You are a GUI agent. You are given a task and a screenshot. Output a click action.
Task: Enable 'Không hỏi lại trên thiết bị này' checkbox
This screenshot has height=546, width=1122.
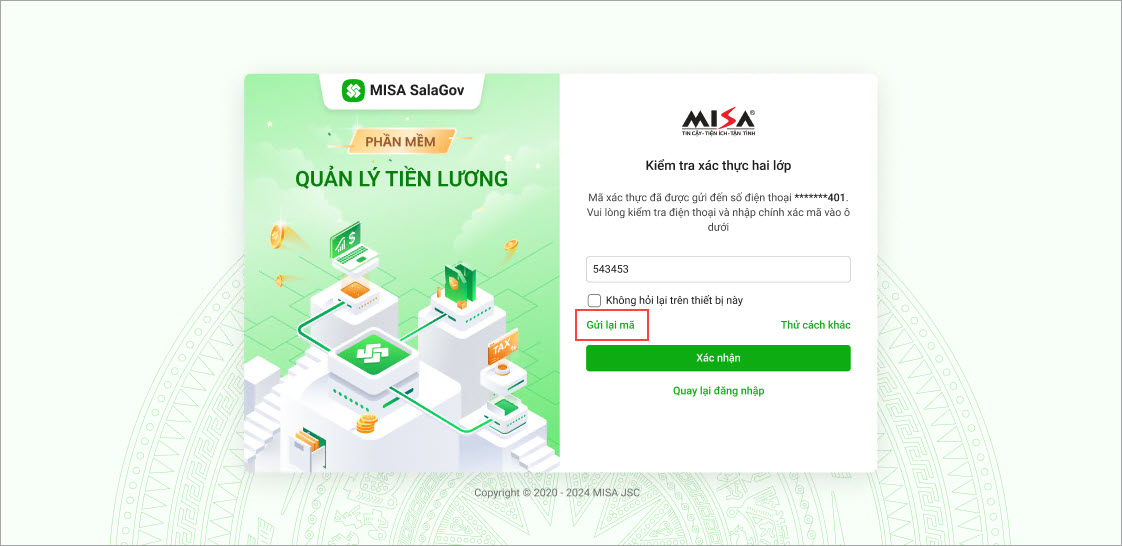click(594, 301)
